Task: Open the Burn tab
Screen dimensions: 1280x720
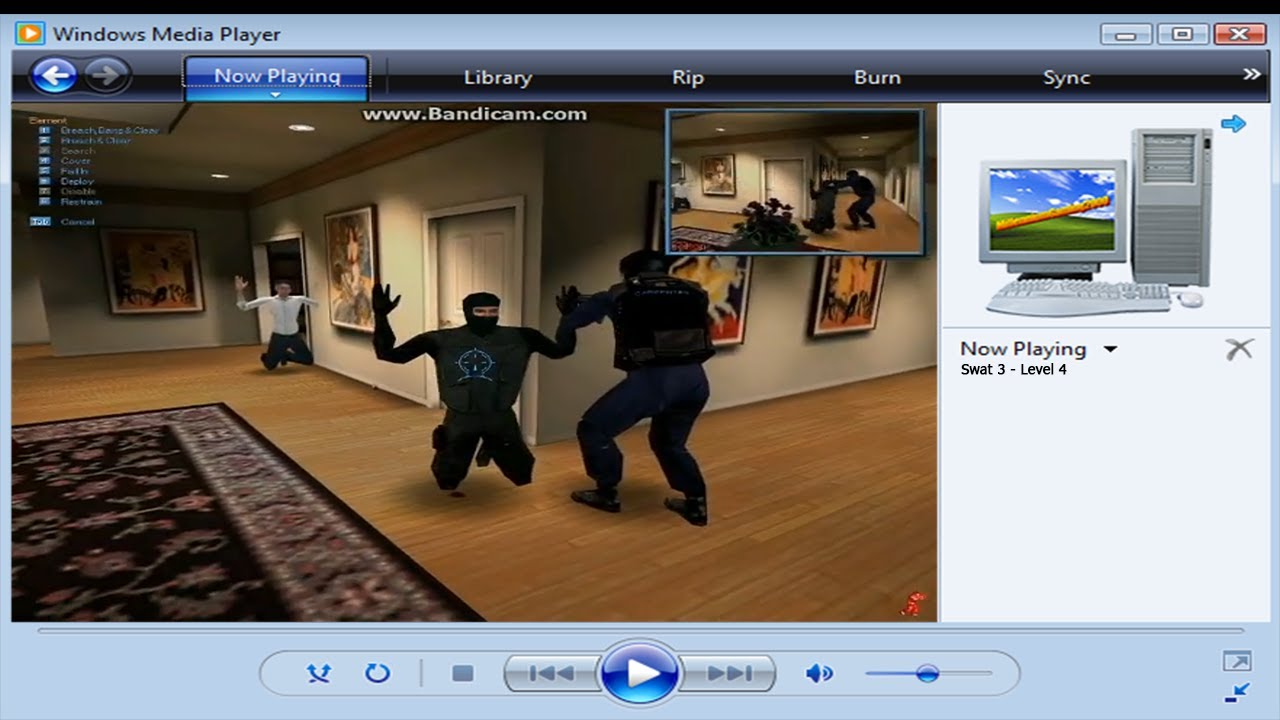Action: pyautogui.click(x=877, y=77)
